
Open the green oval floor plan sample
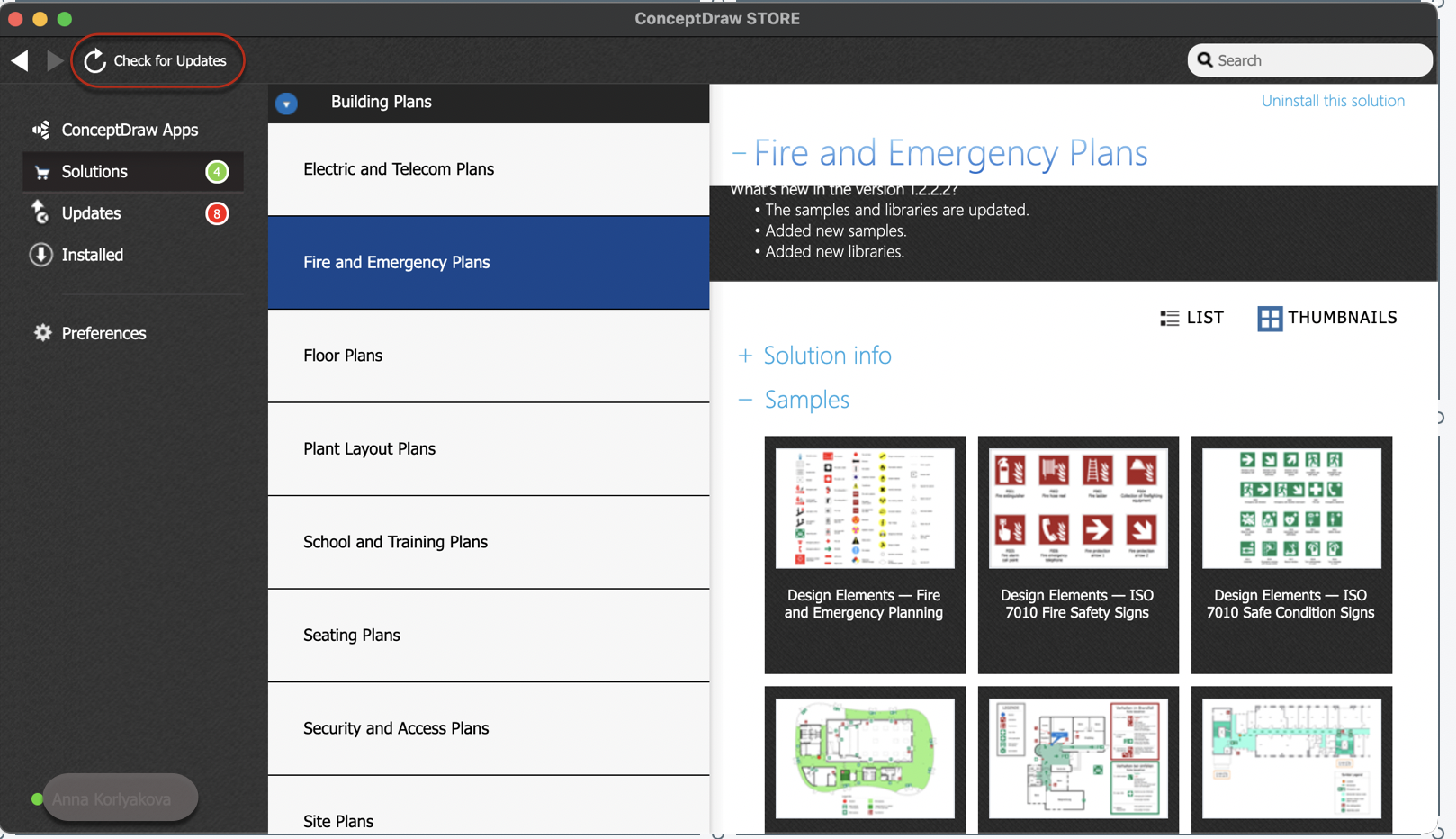coord(865,760)
